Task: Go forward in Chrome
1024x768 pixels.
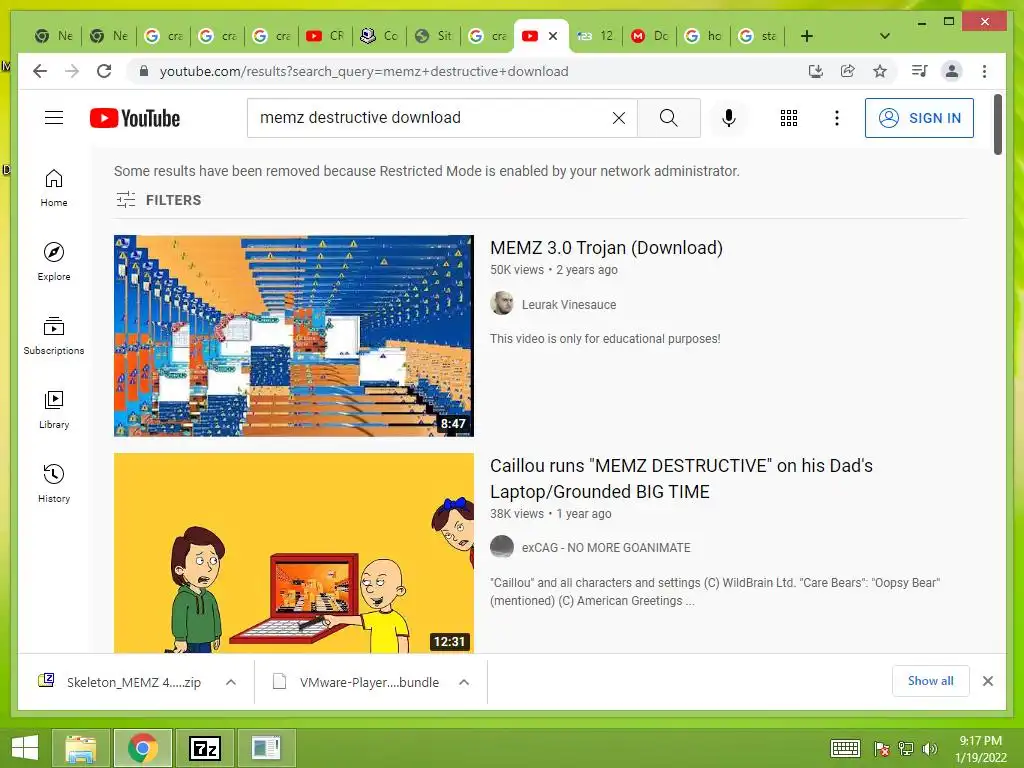Action: 72,71
